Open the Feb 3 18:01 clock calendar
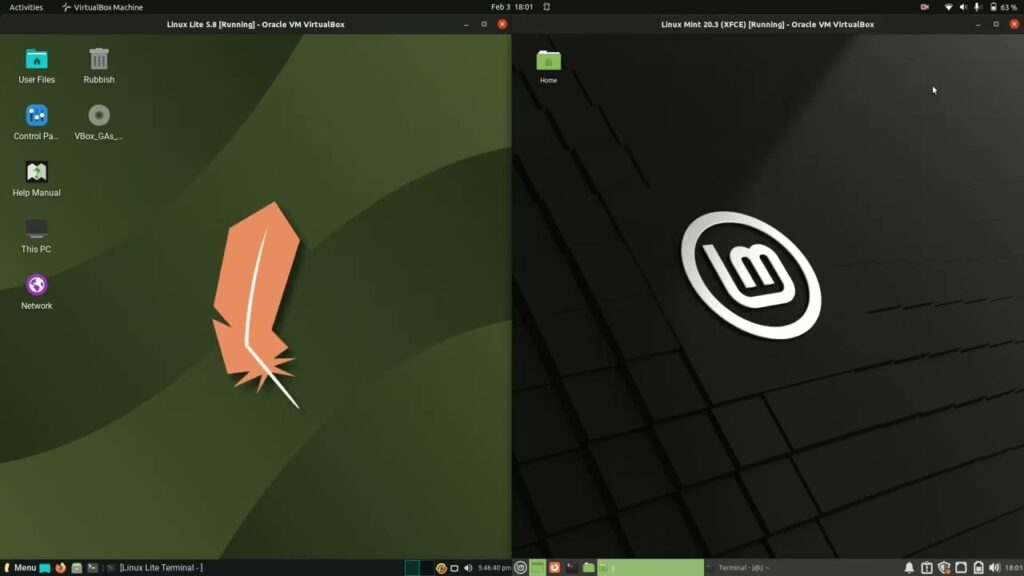Screen dimensions: 1024x576 click(512, 7)
